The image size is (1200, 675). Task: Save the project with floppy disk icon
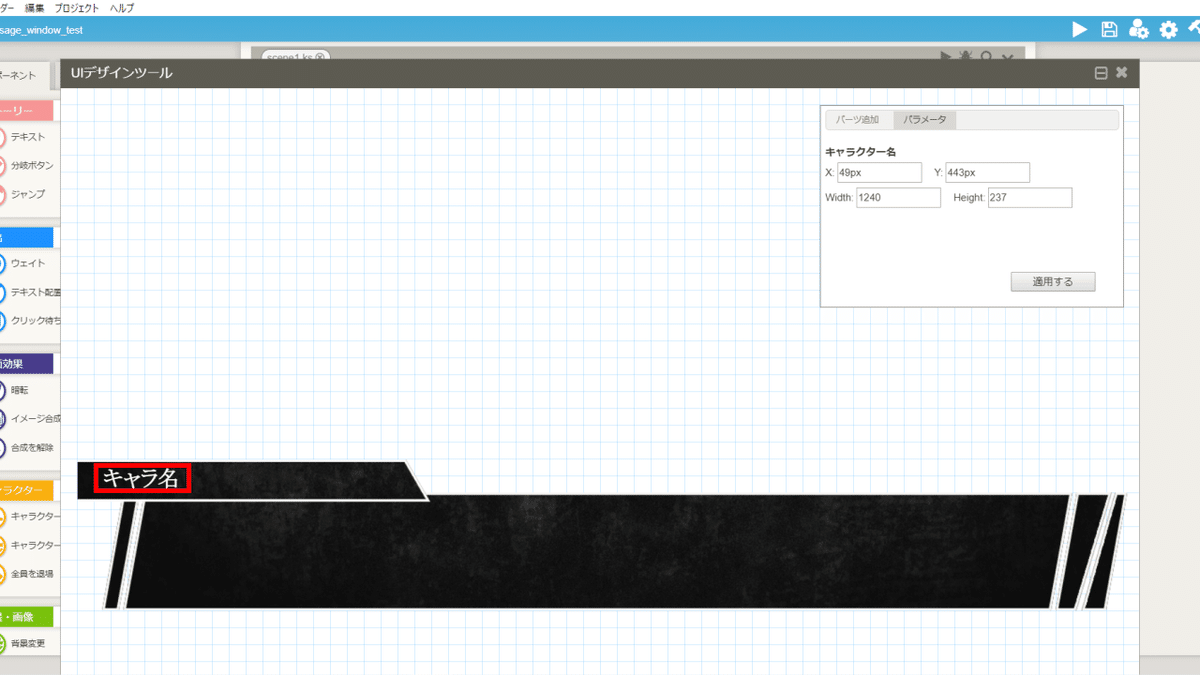click(1109, 30)
